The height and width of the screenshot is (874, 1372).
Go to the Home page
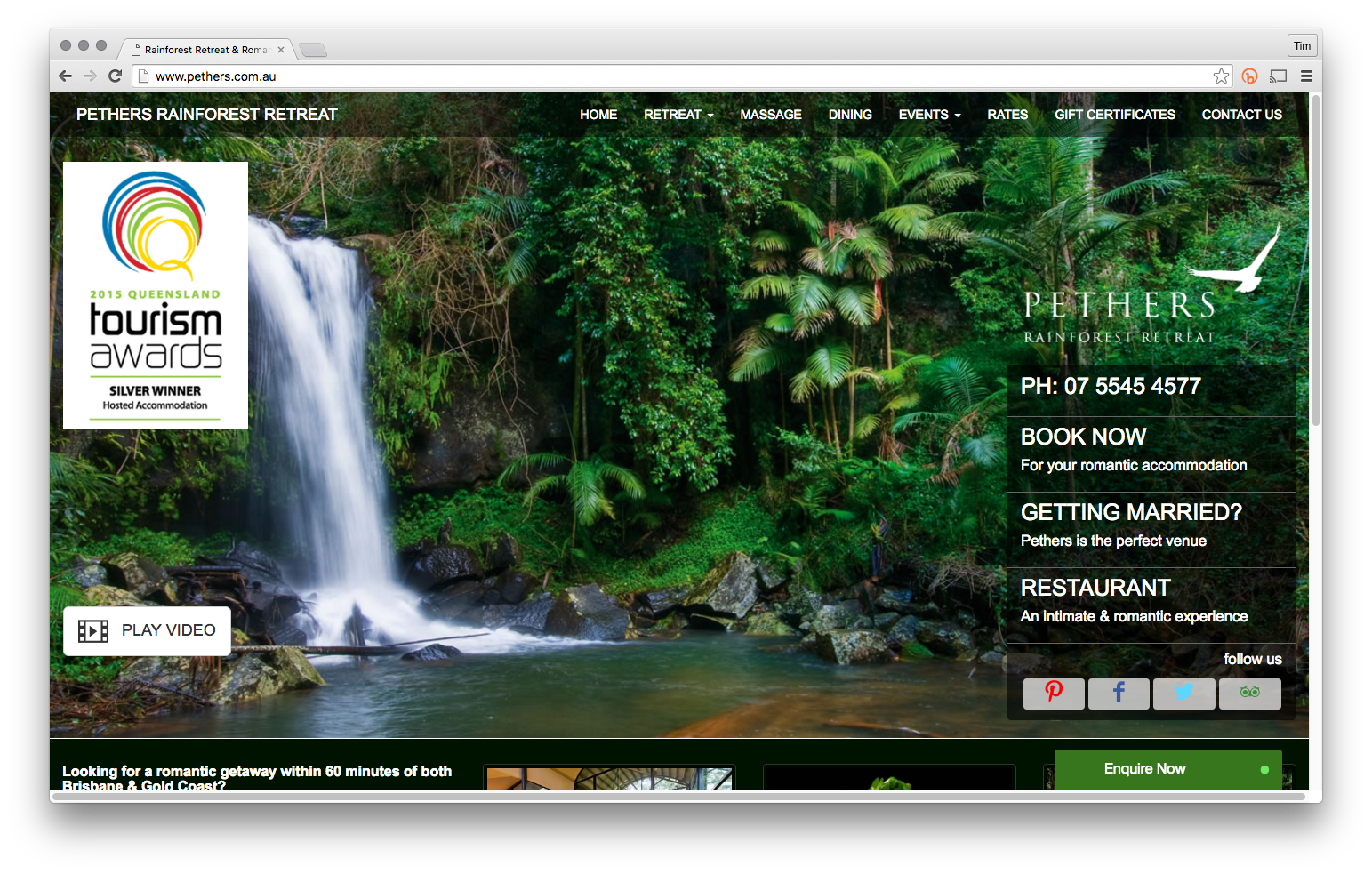coord(598,115)
